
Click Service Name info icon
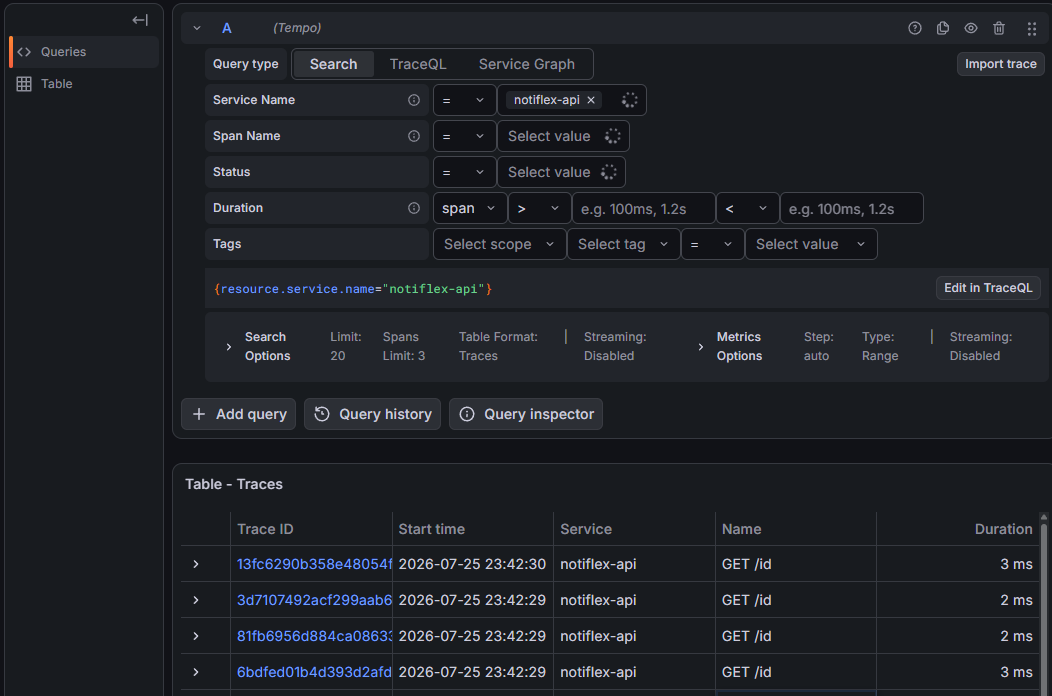(414, 100)
